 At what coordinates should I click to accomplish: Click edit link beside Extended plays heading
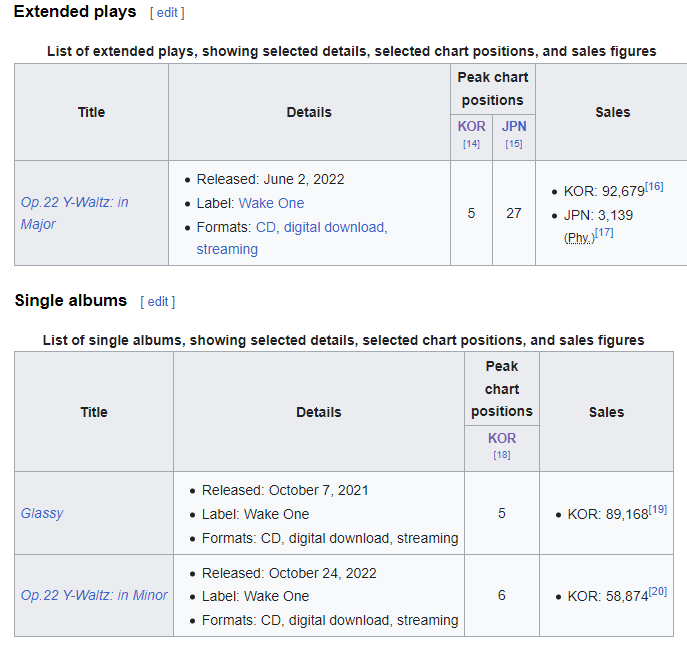point(167,13)
